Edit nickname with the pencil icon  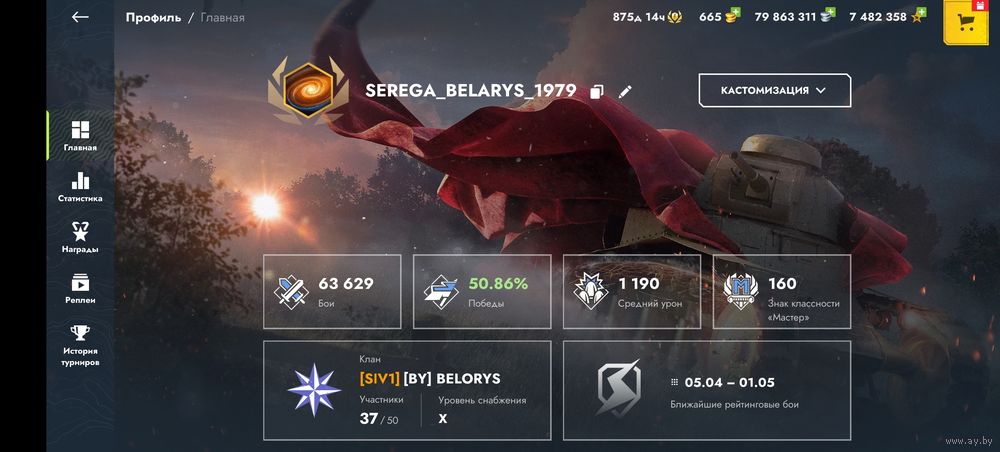point(625,91)
